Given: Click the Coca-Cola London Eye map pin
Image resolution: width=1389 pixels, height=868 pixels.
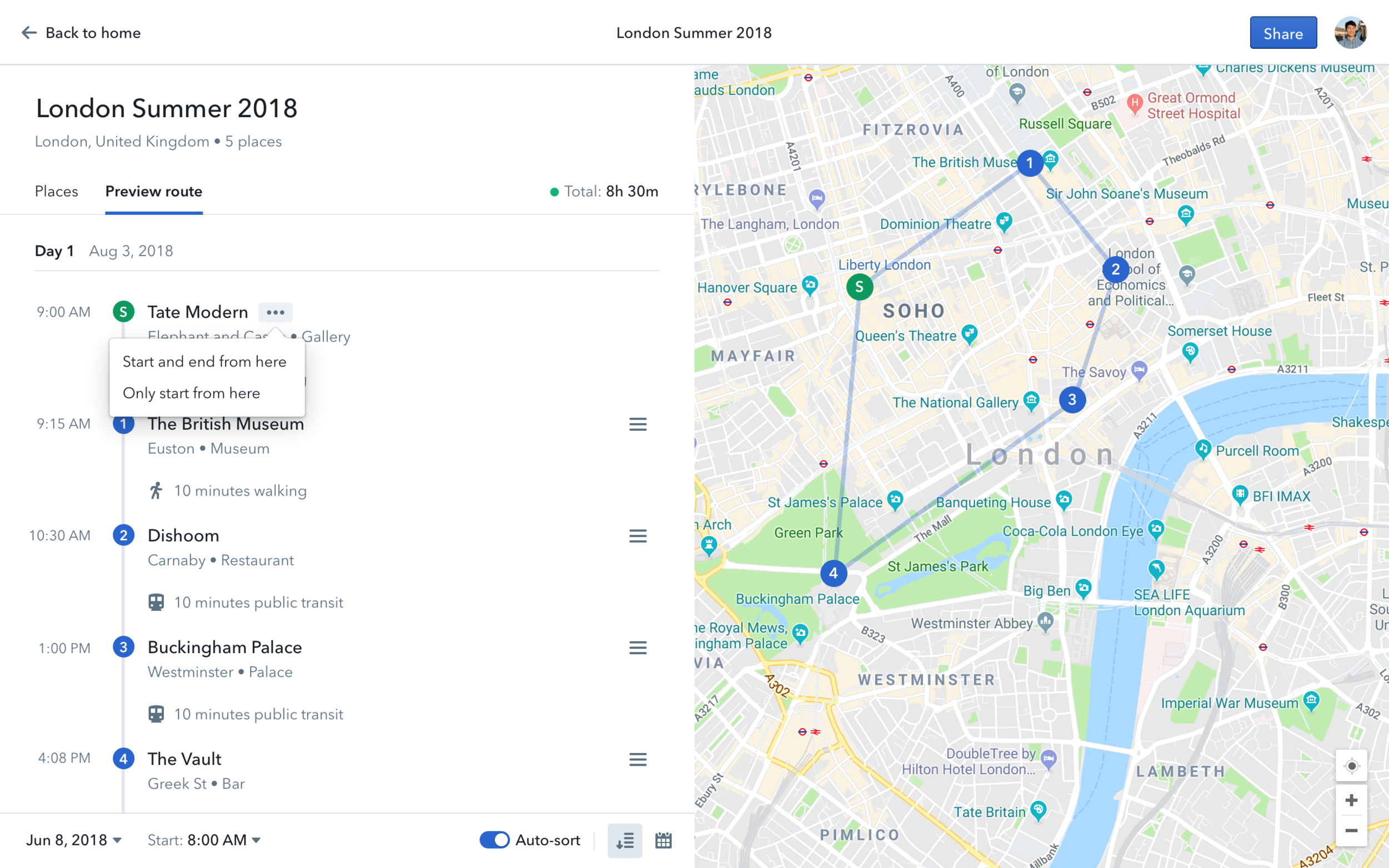Looking at the screenshot, I should pos(1156,529).
